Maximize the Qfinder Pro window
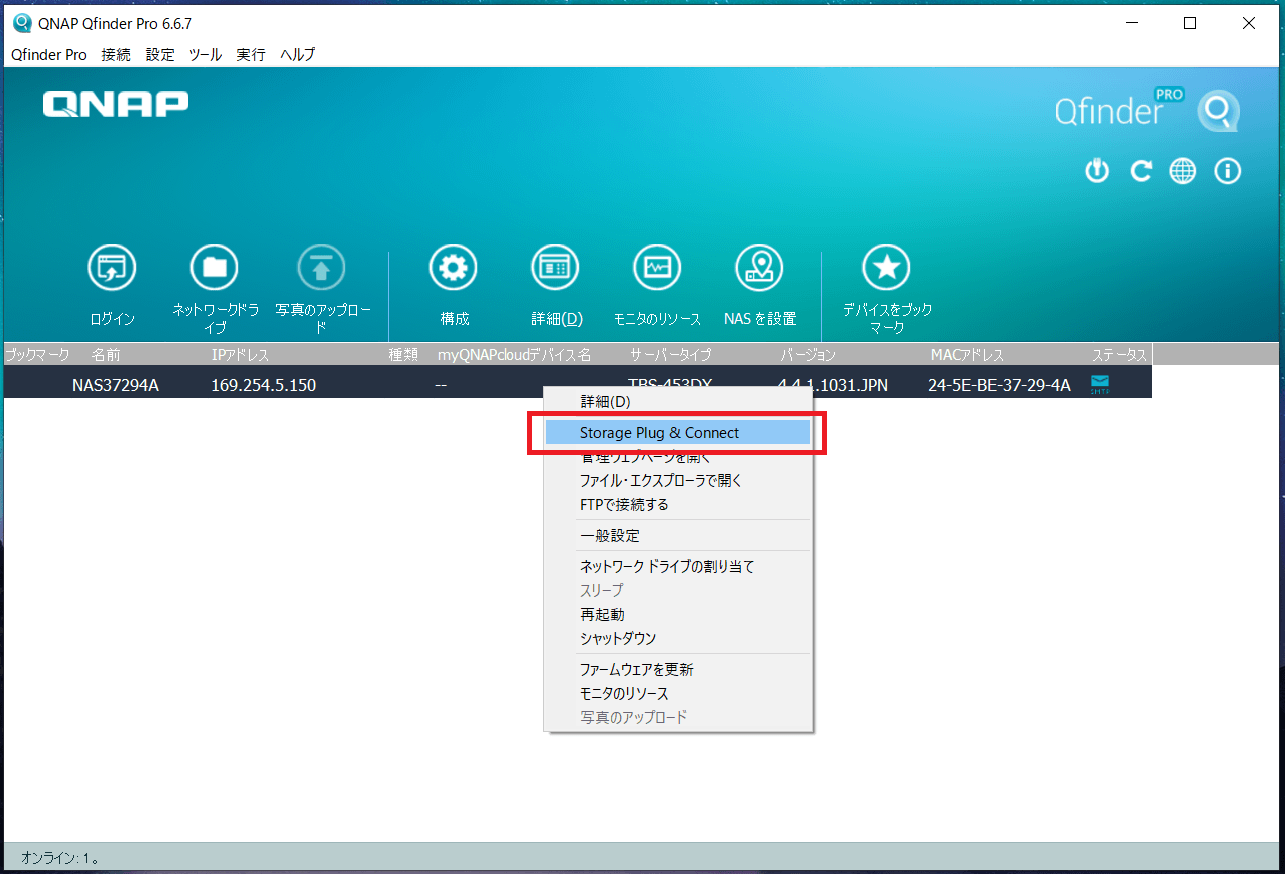The image size is (1285, 874). coord(1190,24)
